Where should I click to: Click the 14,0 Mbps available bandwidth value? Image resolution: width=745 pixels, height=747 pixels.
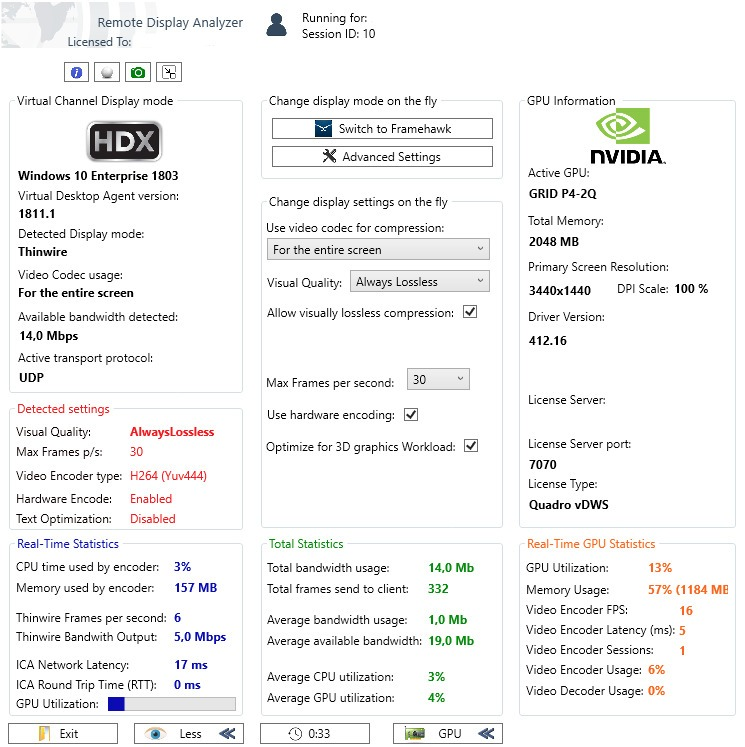(x=49, y=336)
